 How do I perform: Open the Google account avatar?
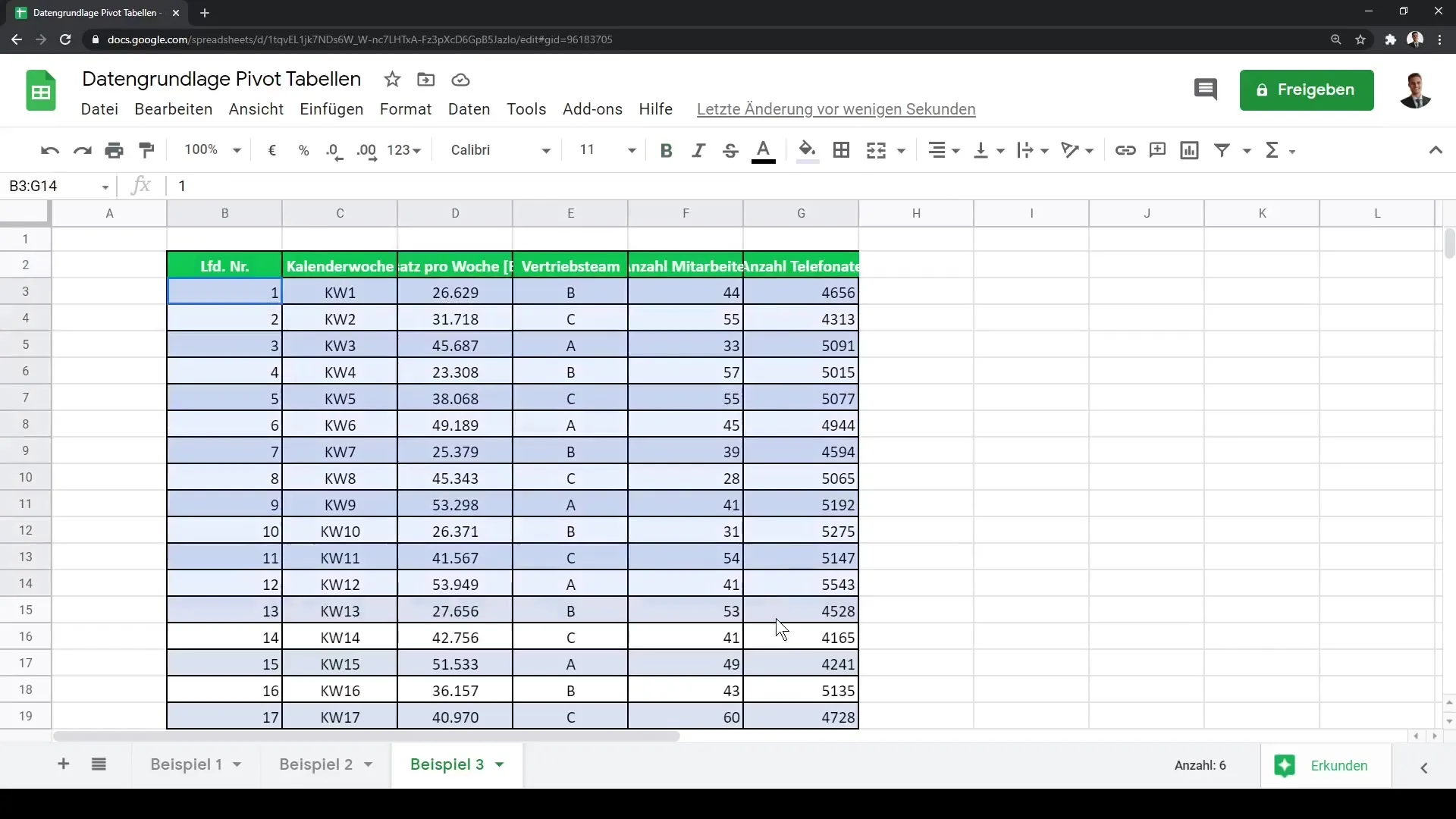click(x=1415, y=90)
